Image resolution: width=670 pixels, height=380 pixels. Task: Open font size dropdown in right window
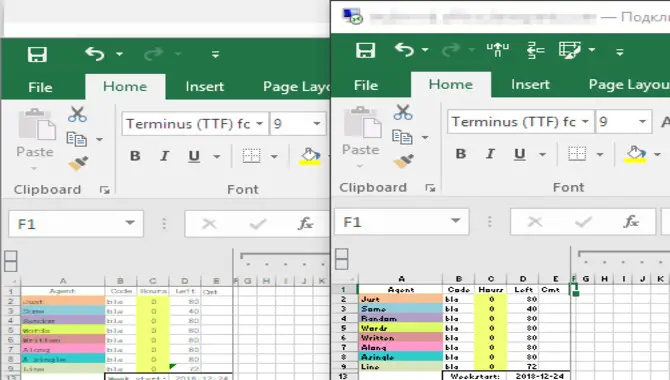642,122
